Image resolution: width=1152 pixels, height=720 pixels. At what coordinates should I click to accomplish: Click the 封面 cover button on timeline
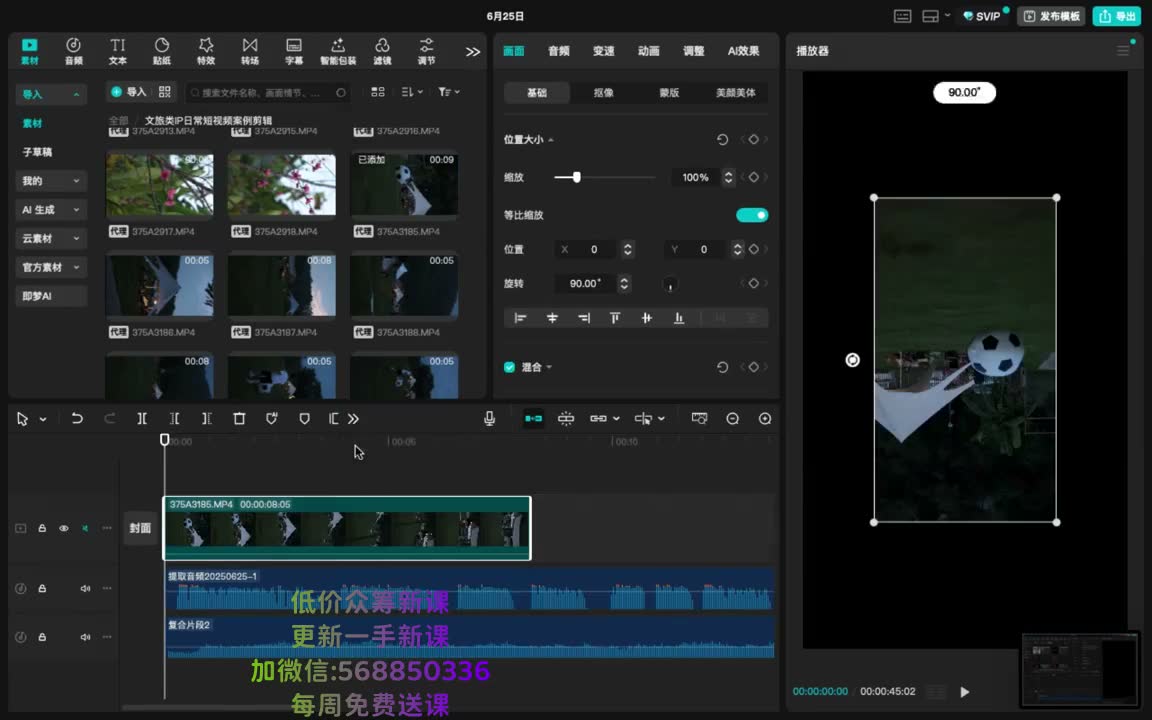pos(140,528)
